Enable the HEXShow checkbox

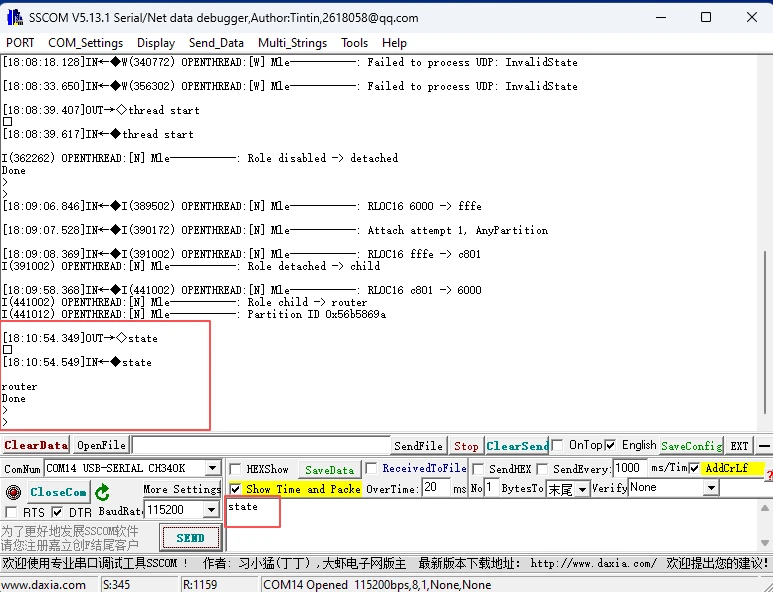tap(236, 469)
